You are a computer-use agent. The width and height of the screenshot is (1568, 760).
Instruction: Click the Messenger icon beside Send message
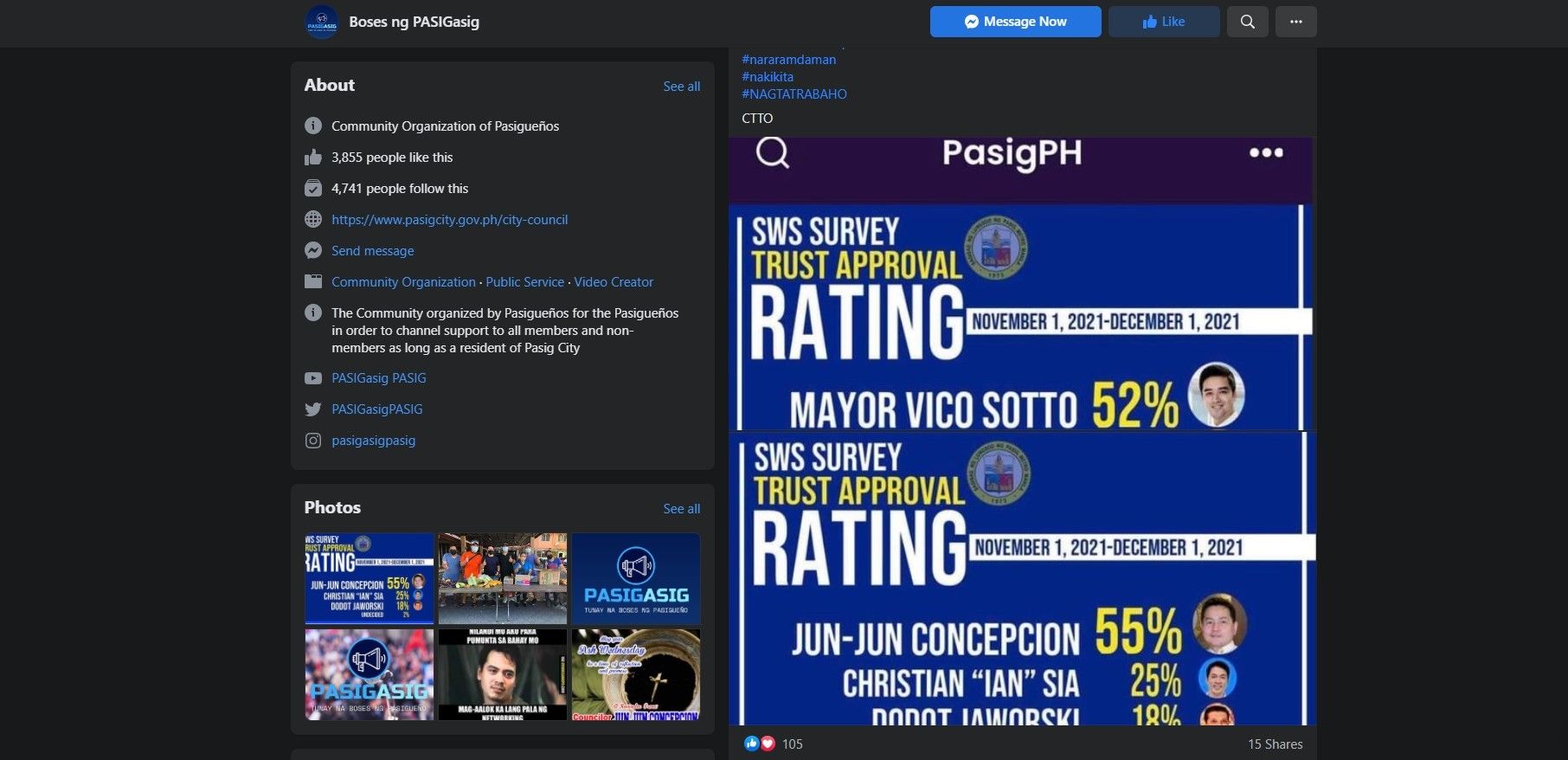[x=313, y=250]
